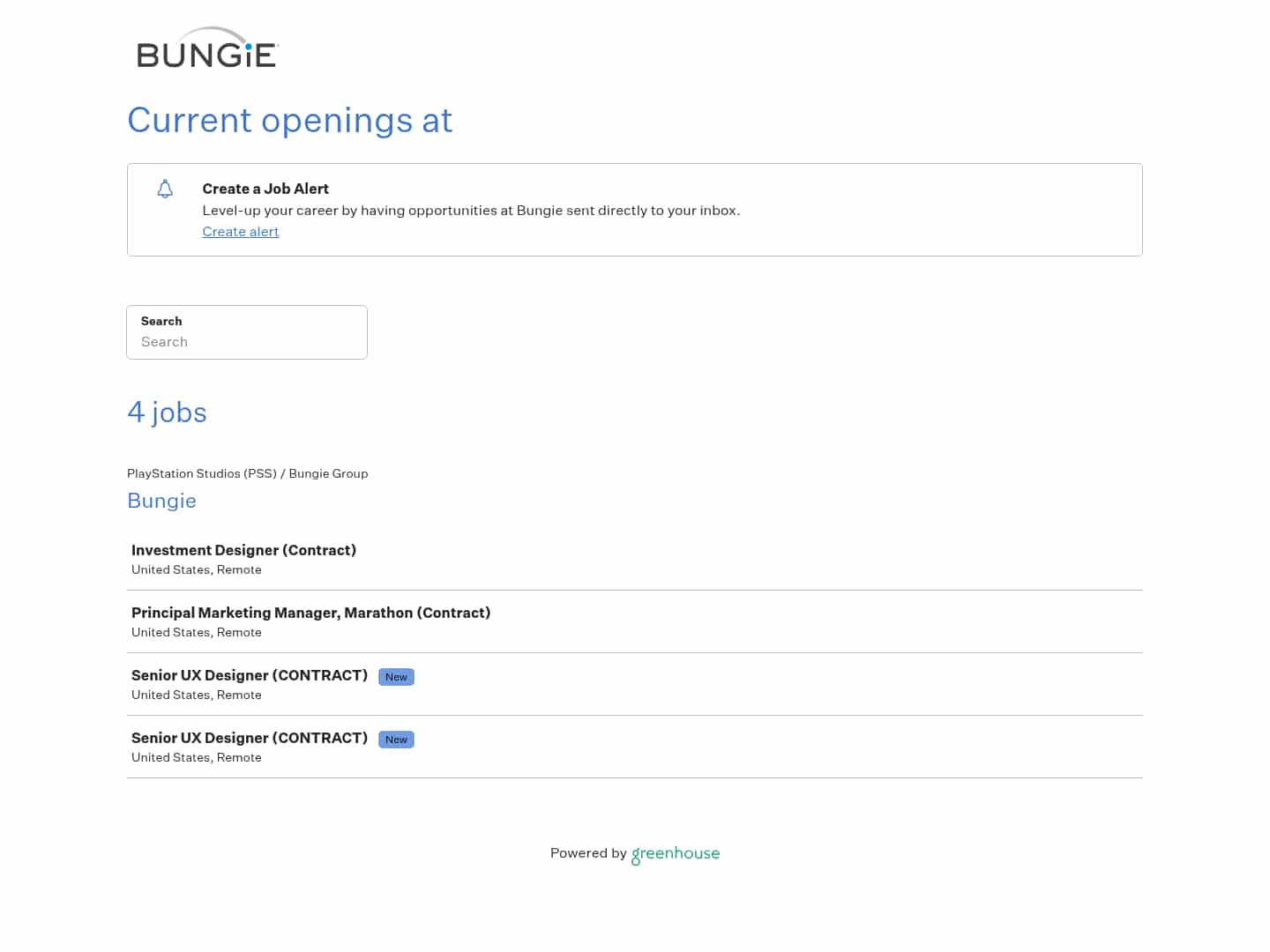Open the Create alert link
1270x952 pixels.
tap(241, 232)
